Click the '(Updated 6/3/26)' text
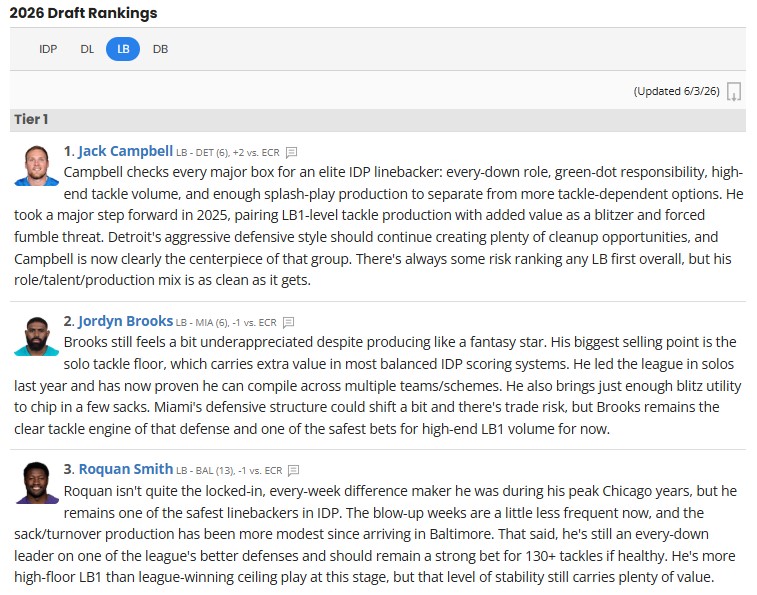 [x=676, y=91]
